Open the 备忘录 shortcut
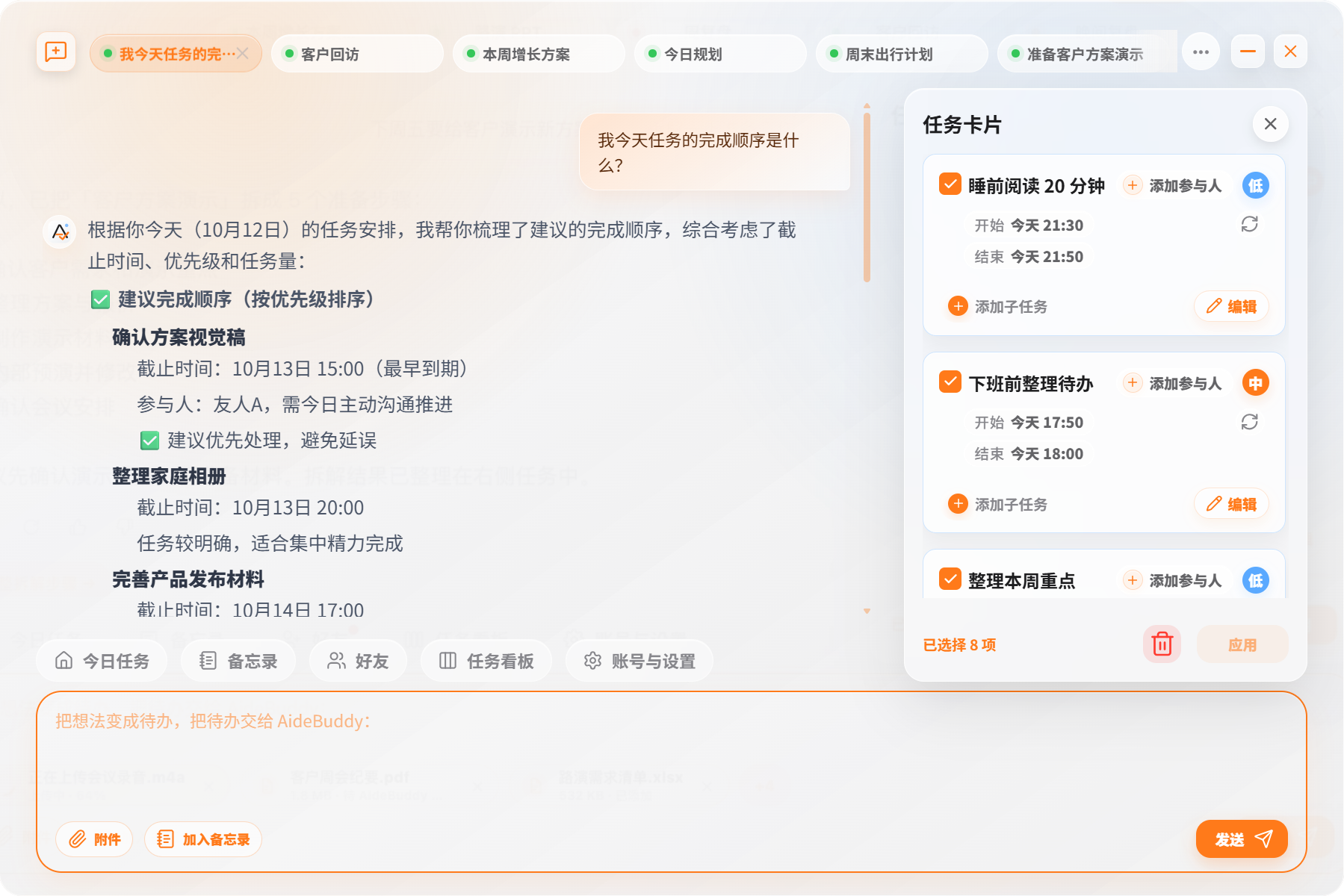Viewport: 1344px width, 896px height. 238,661
